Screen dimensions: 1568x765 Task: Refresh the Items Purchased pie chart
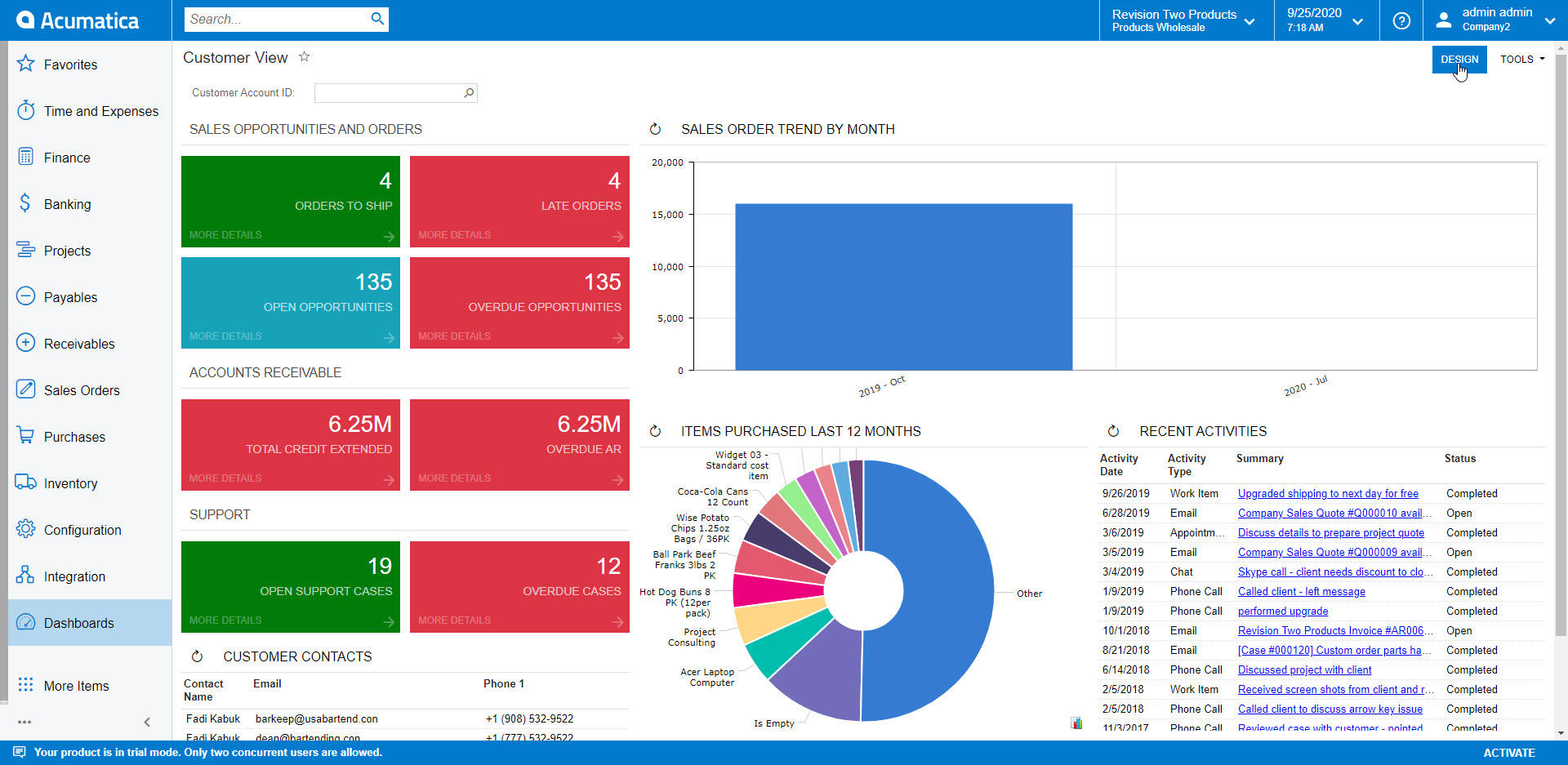point(655,431)
